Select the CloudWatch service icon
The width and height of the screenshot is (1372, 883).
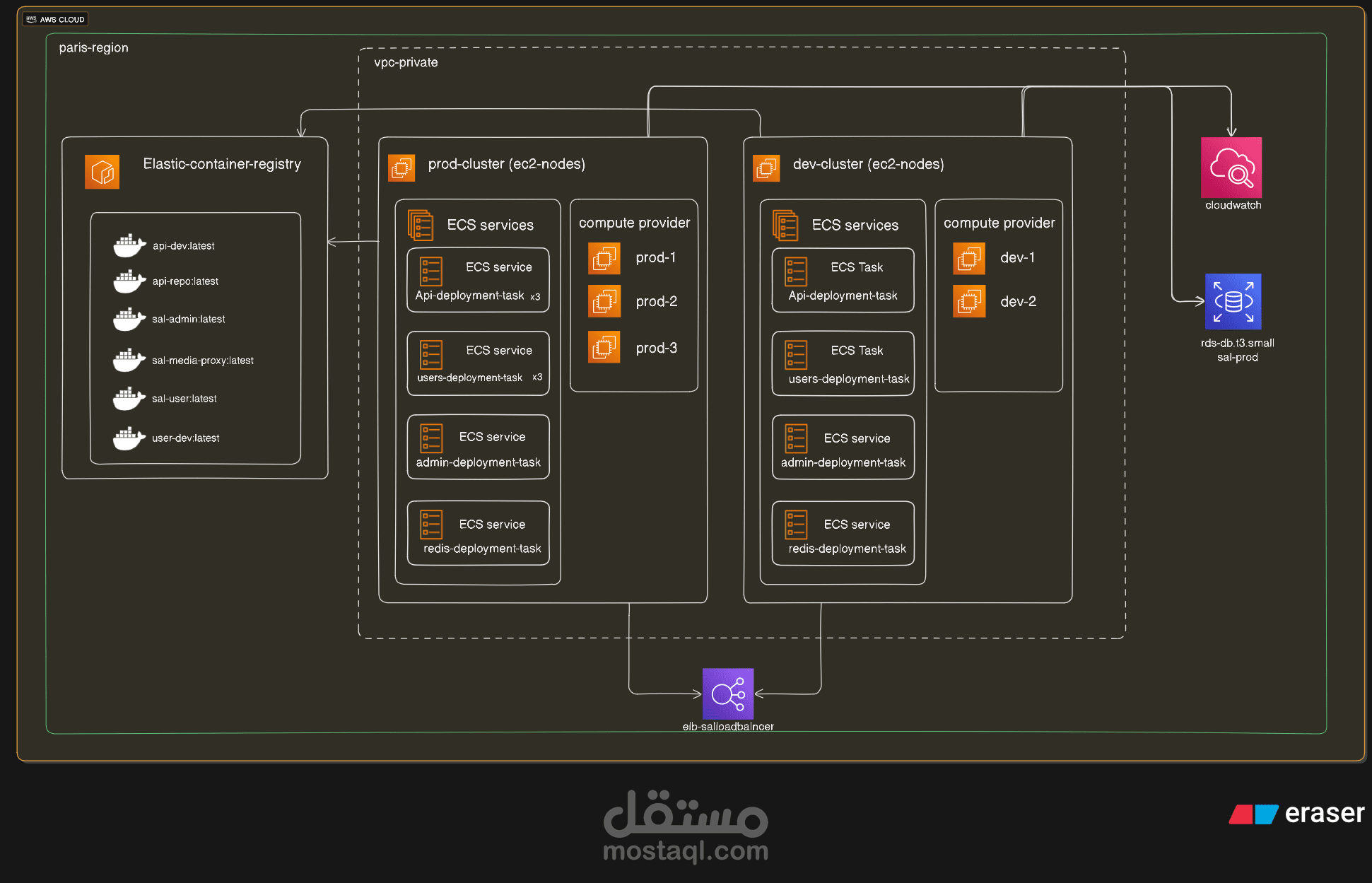point(1231,168)
